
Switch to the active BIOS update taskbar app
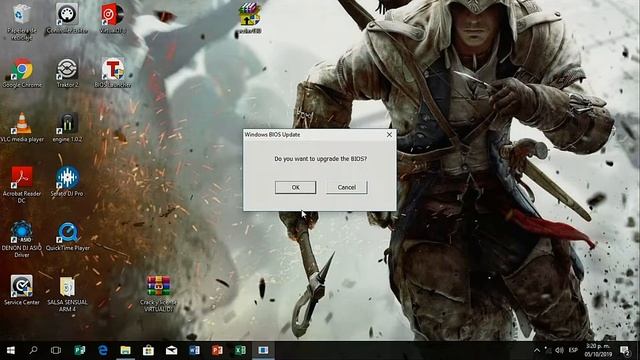[263, 350]
